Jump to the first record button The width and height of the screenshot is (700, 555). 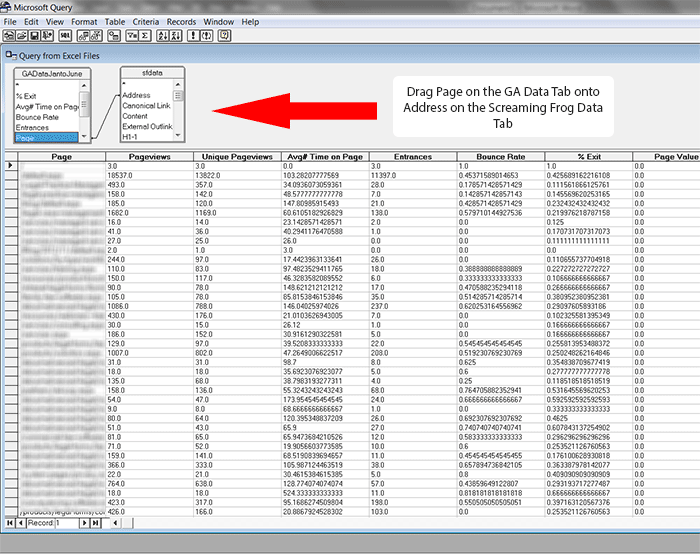[9, 523]
